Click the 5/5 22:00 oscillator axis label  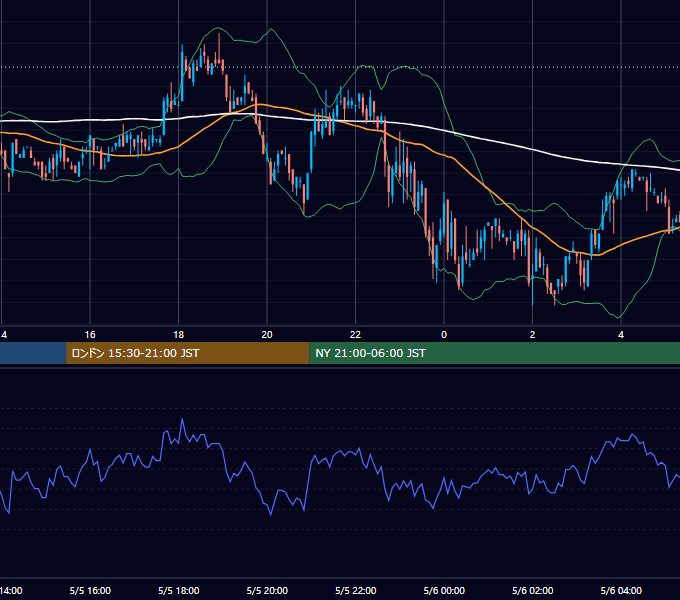356,590
